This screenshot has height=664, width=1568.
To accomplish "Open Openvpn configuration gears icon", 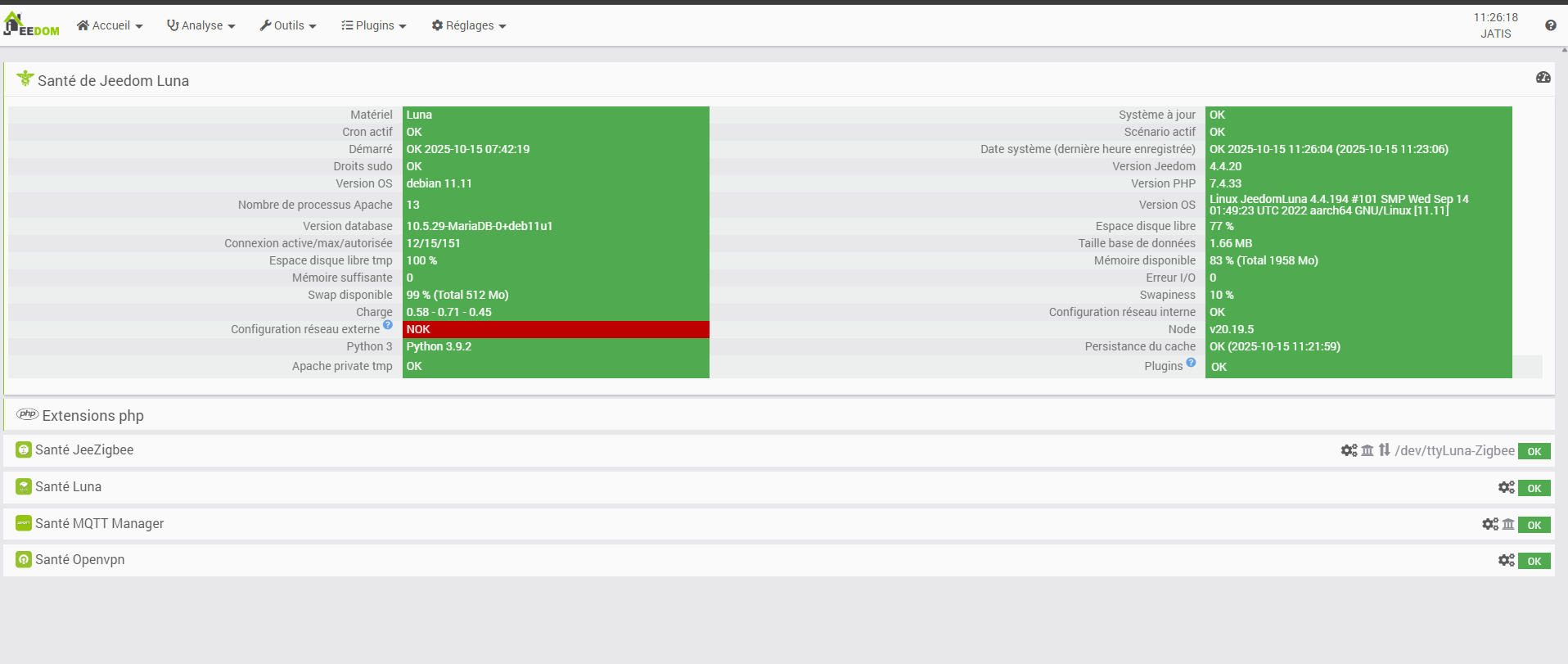I will pyautogui.click(x=1507, y=560).
